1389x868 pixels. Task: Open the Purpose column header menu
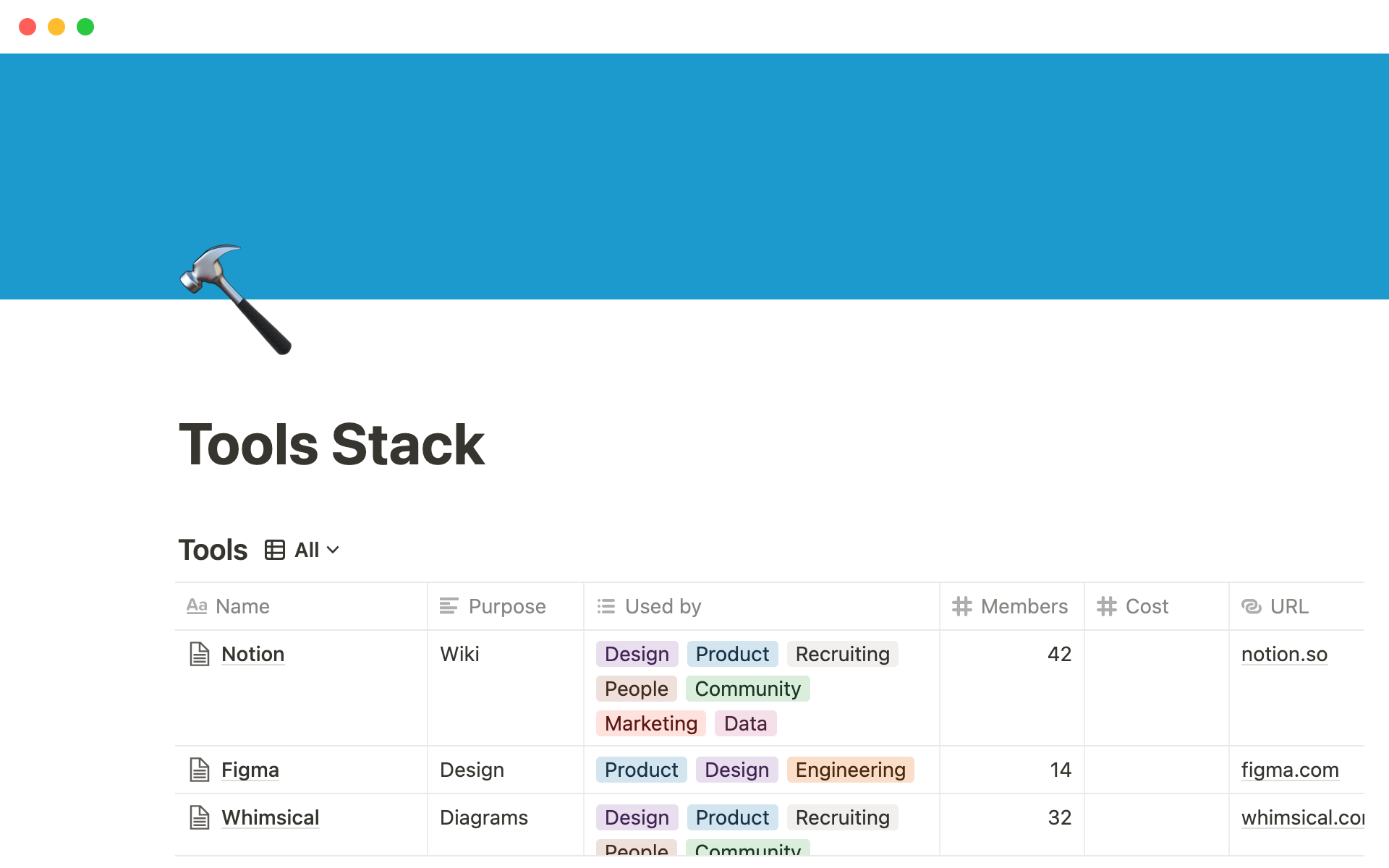(506, 606)
